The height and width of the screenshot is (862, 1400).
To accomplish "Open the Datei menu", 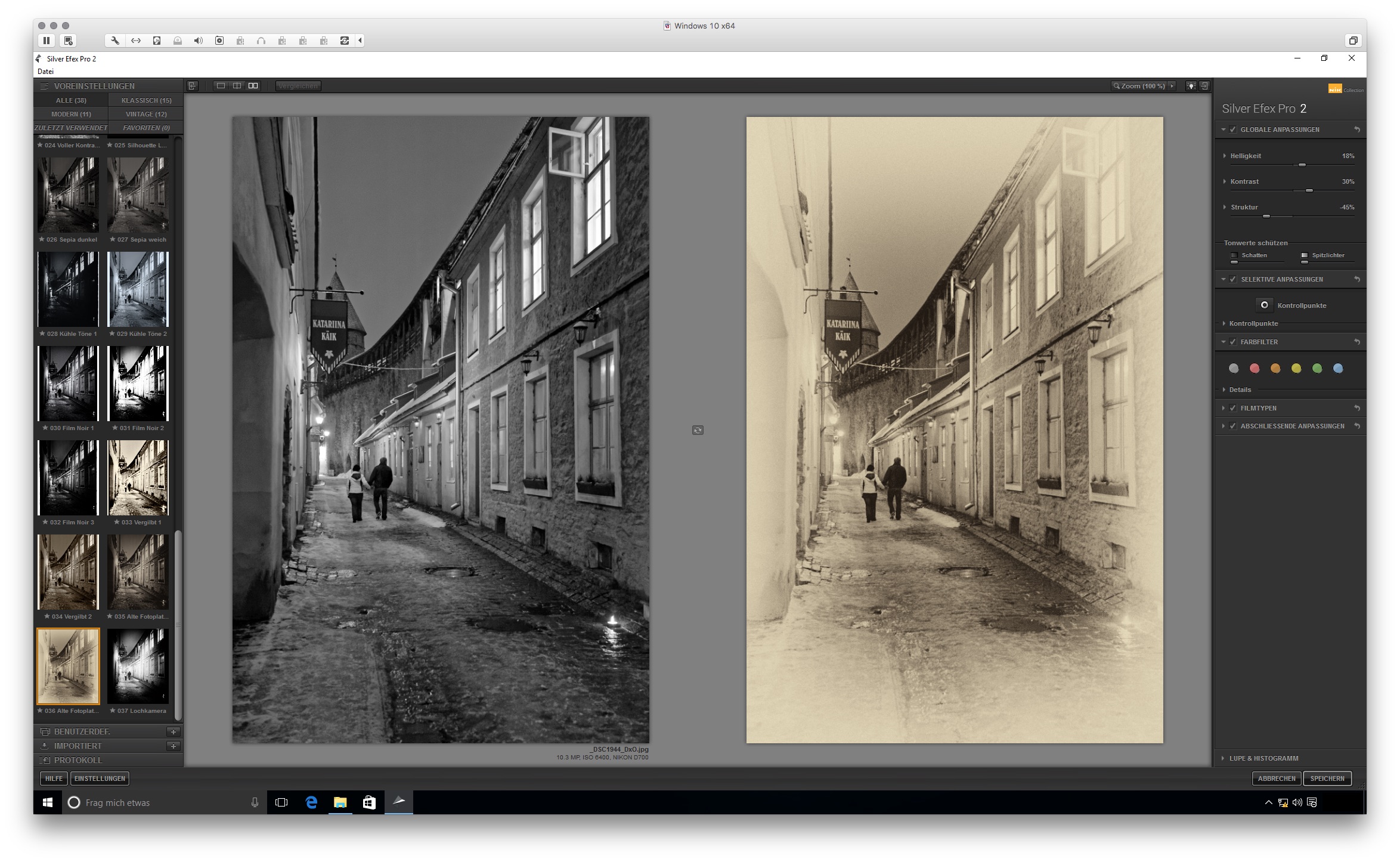I will tap(45, 72).
